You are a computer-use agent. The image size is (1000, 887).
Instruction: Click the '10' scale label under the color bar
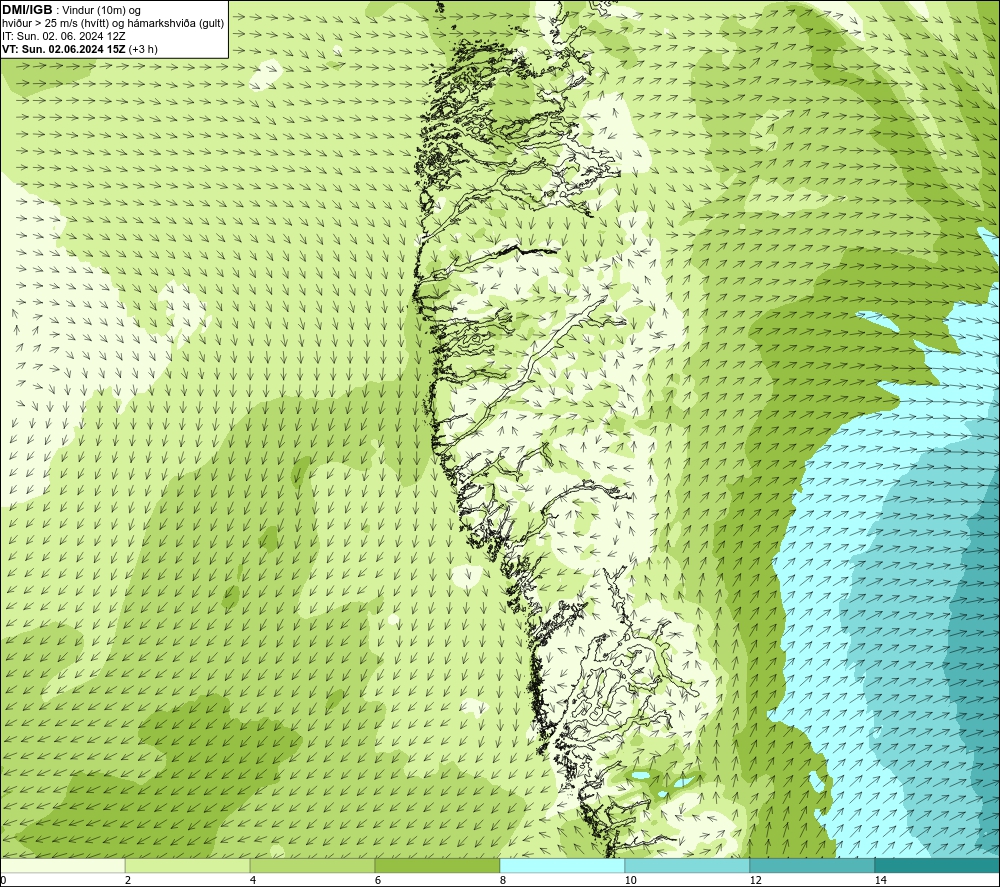[631, 880]
